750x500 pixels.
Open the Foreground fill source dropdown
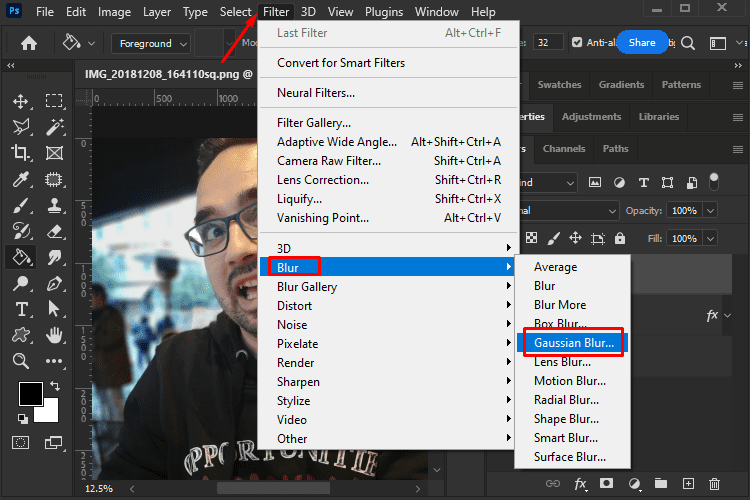[x=150, y=44]
